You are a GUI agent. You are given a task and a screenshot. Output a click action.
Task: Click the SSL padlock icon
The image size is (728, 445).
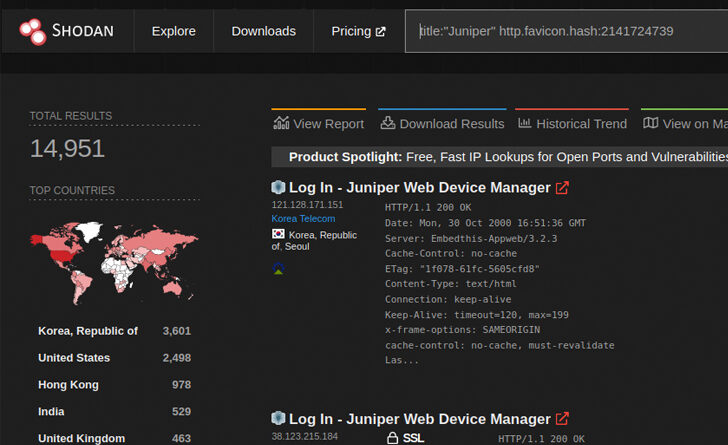[x=392, y=438]
